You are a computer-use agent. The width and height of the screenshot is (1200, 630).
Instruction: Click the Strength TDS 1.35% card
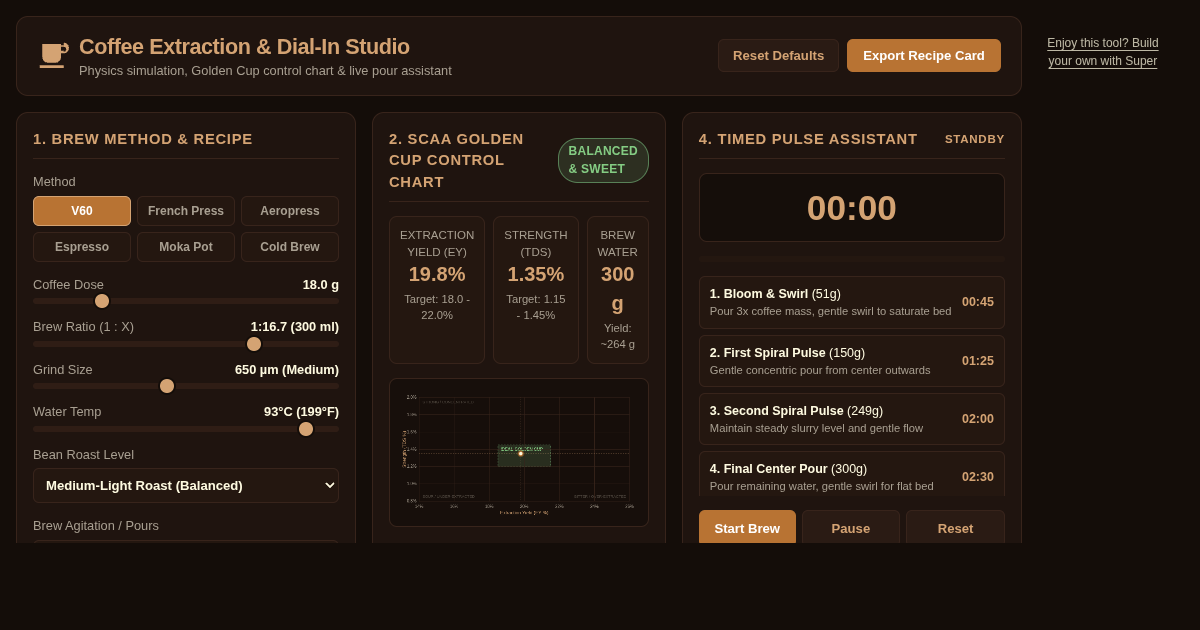(536, 290)
